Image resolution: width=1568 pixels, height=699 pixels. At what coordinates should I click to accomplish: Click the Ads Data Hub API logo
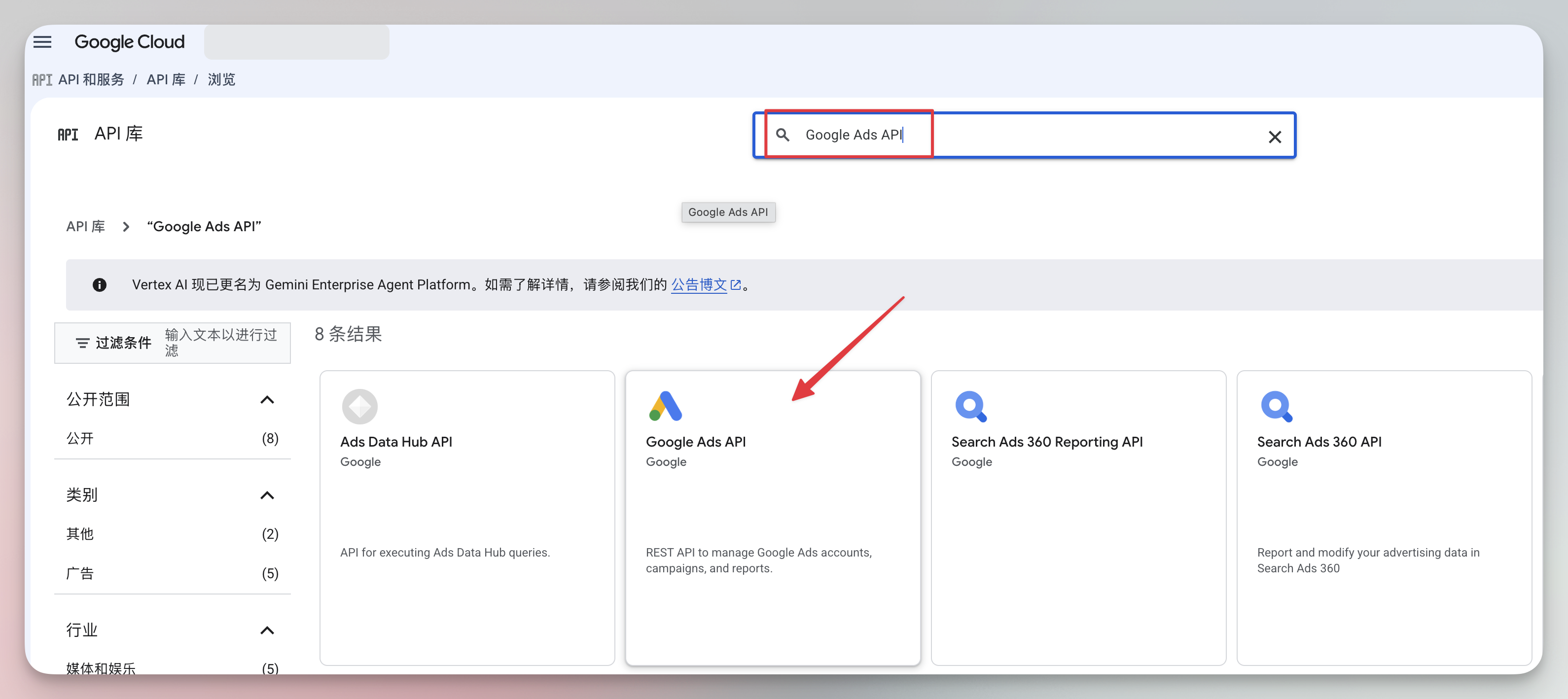(360, 406)
